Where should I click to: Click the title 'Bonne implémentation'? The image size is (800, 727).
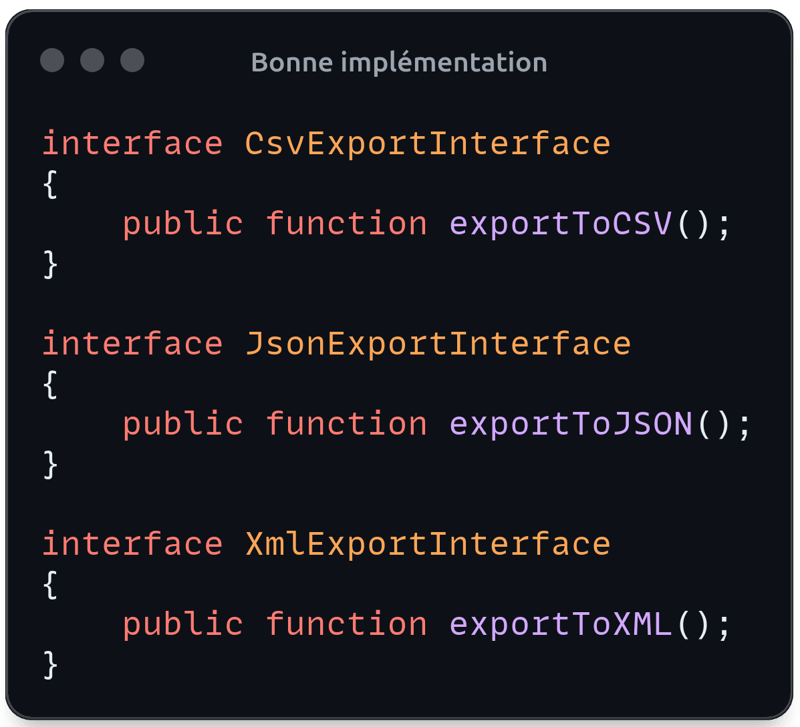399,63
